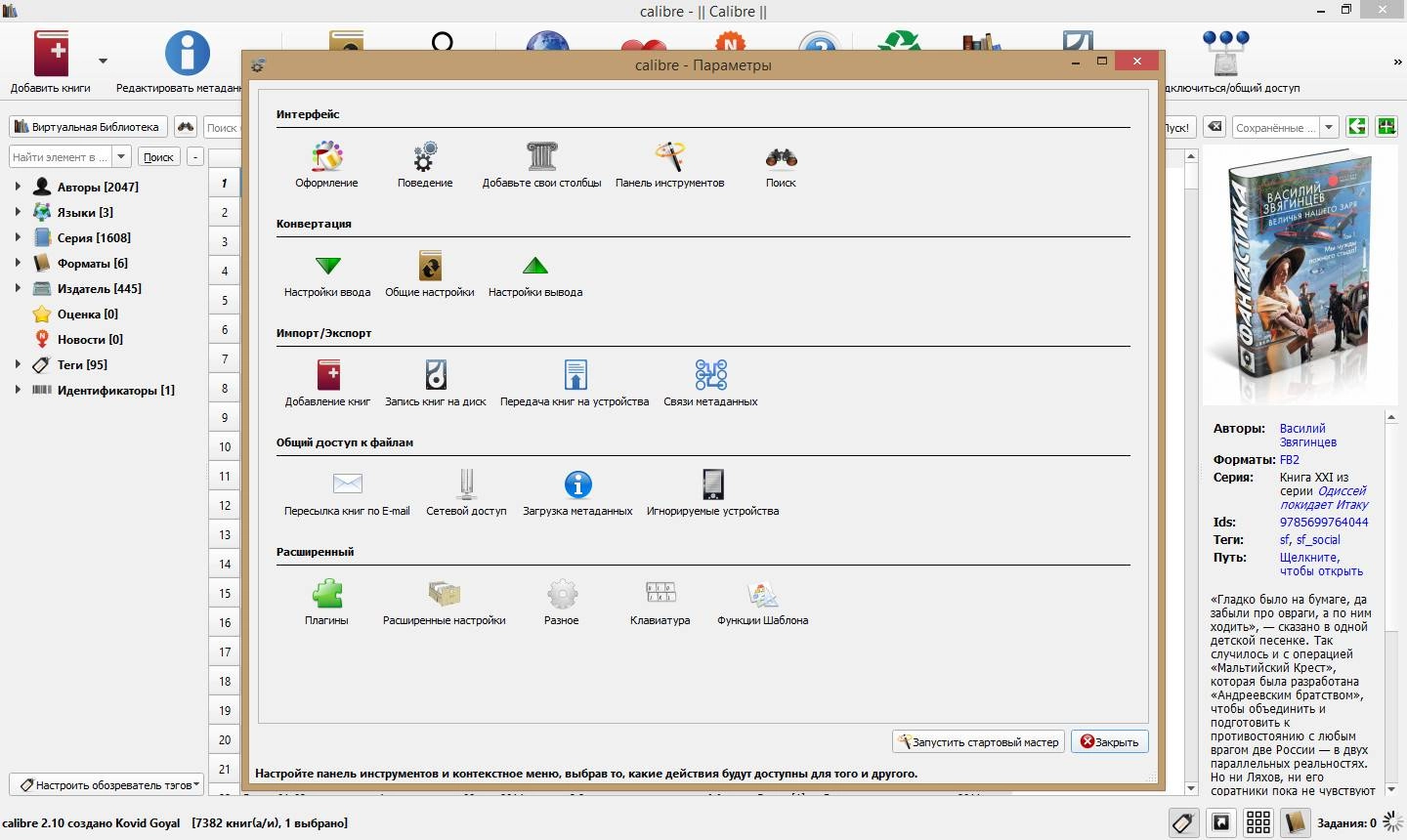Click the minus collapse button beside Поиск
Image resolution: width=1407 pixels, height=840 pixels.
click(194, 156)
